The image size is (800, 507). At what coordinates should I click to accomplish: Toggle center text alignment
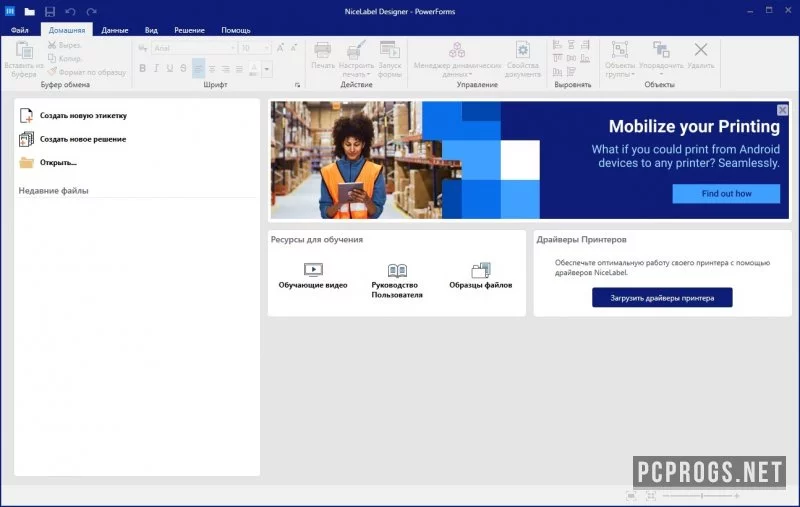point(212,68)
